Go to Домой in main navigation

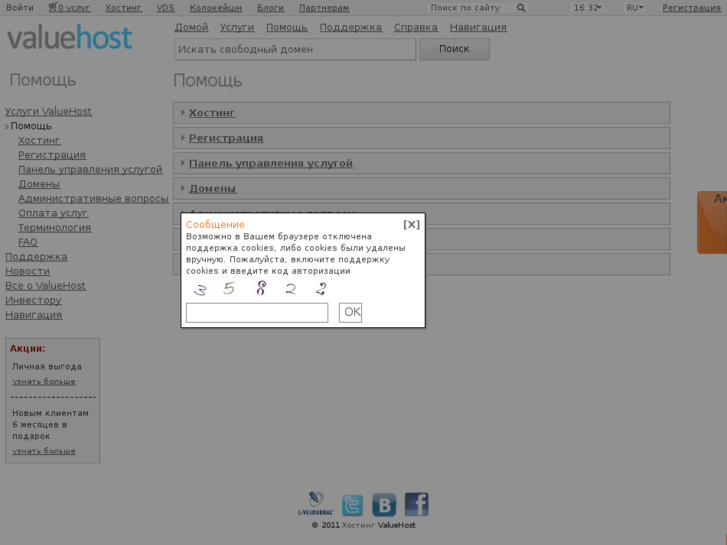[191, 27]
